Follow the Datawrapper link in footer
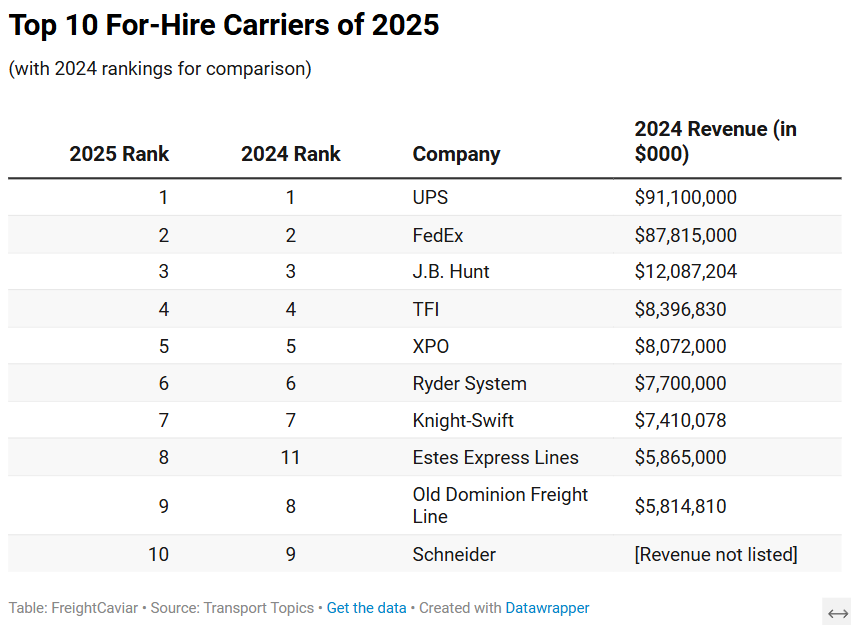The width and height of the screenshot is (851, 625). click(x=547, y=608)
